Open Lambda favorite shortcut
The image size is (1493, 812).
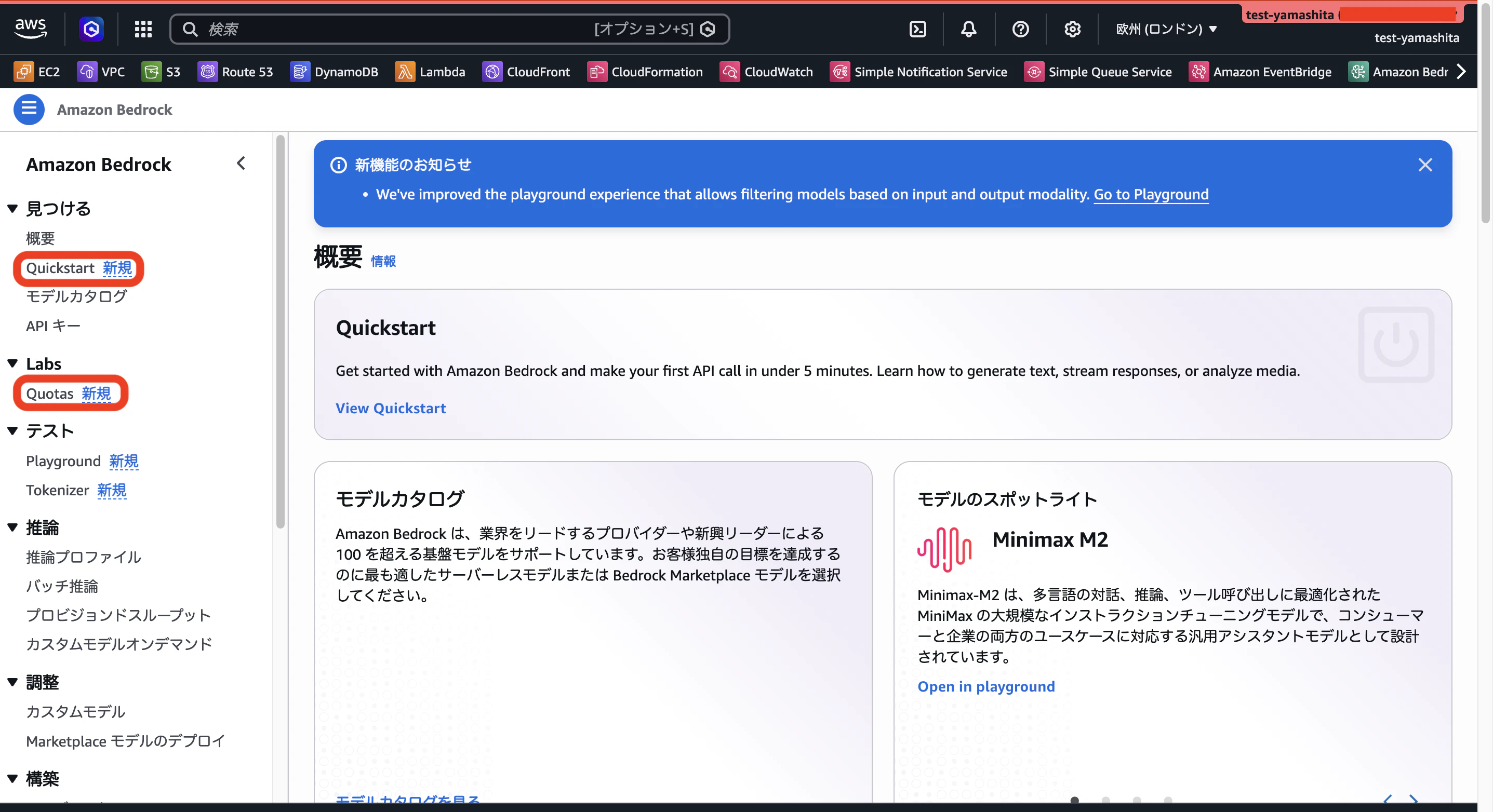point(430,72)
